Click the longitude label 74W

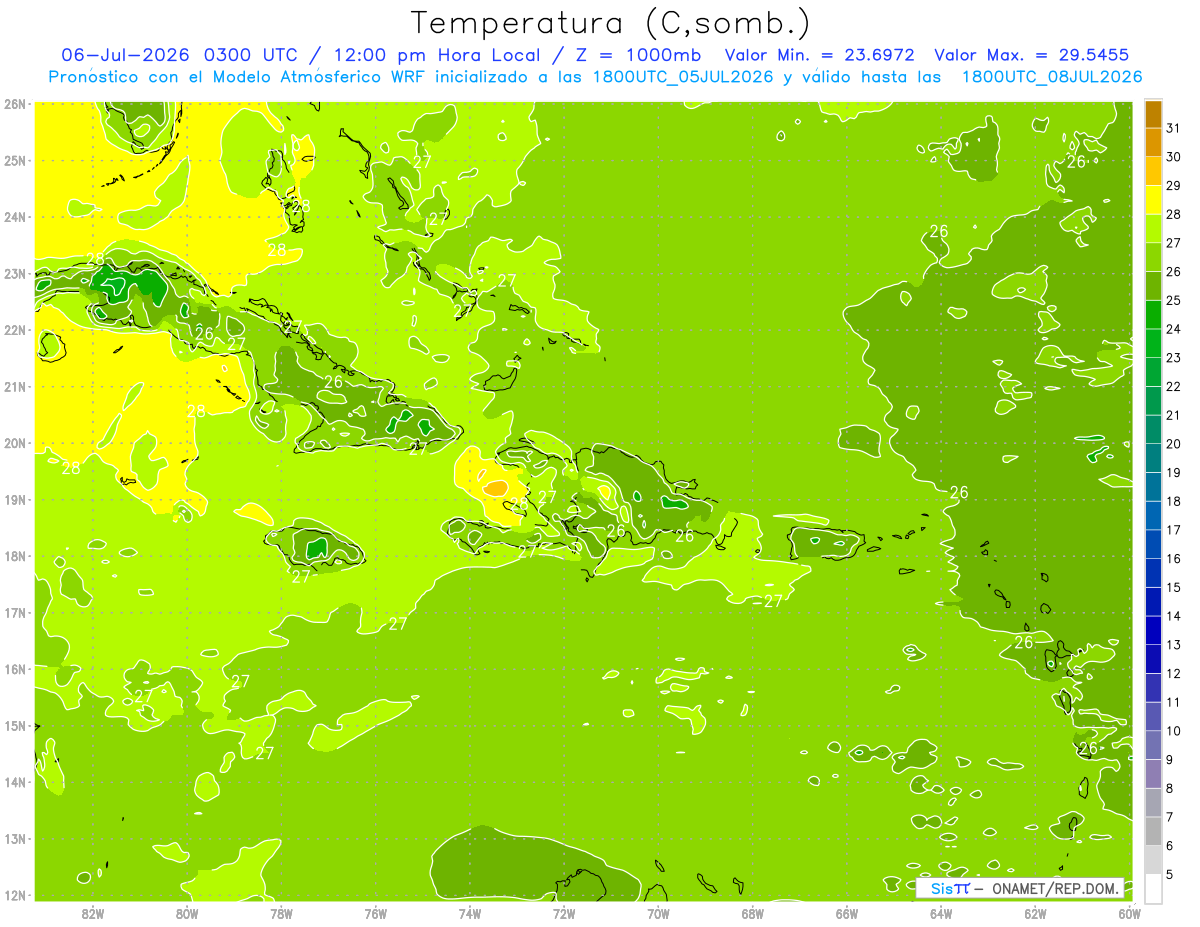click(470, 913)
